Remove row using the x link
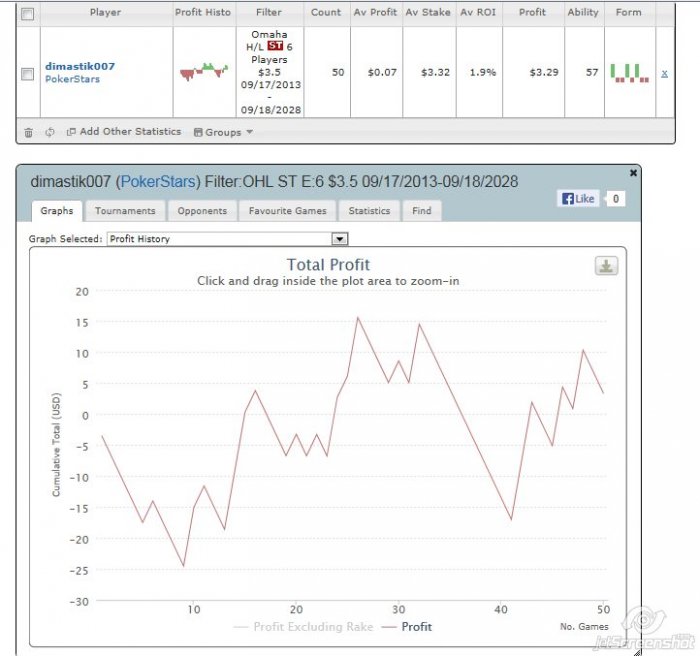Screen dimensions: 700x656 [x=664, y=73]
